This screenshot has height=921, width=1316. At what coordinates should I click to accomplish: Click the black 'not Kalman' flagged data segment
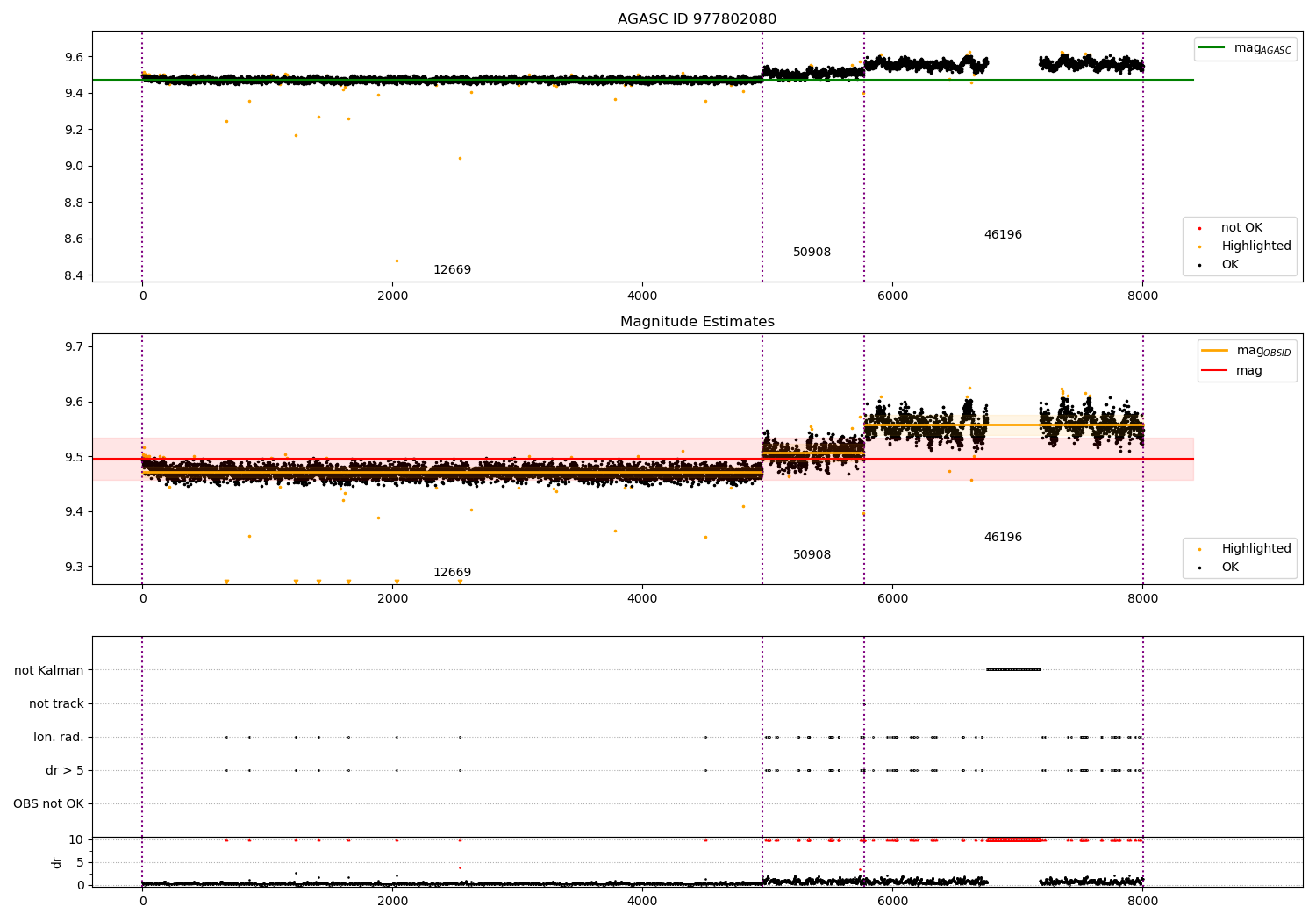1013,670
